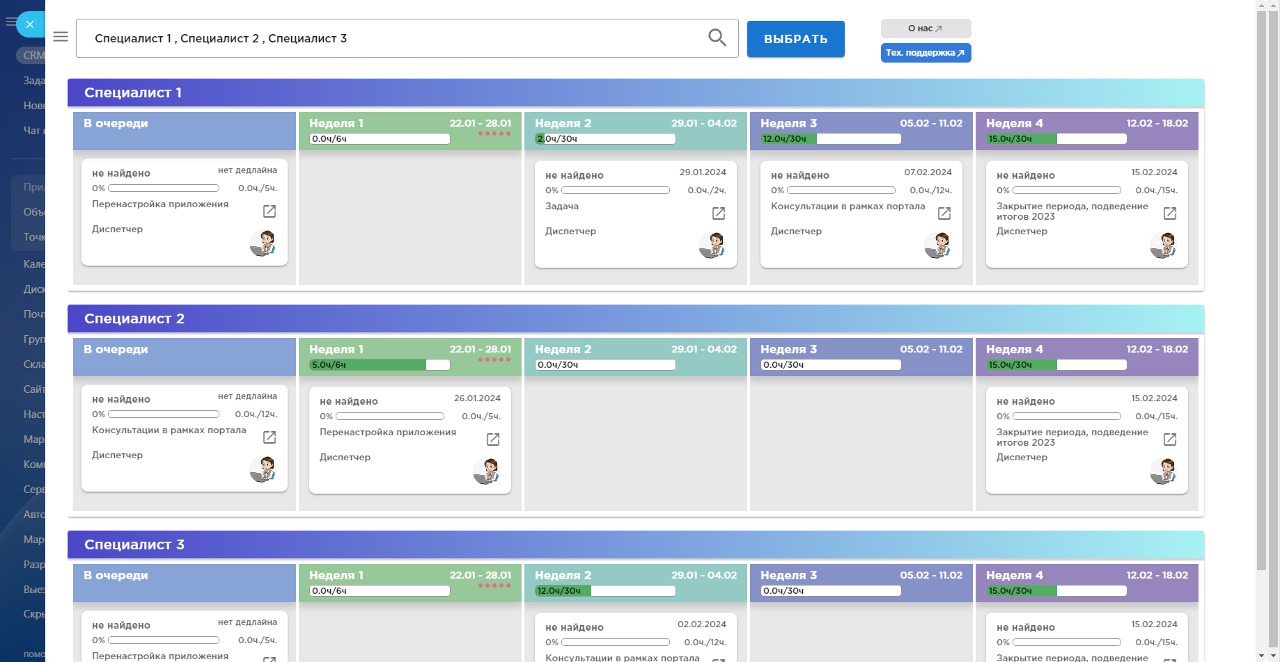This screenshot has width=1280, height=662.
Task: Click 0% progress bar on Специалист 1 Задача card
Action: click(x=616, y=190)
